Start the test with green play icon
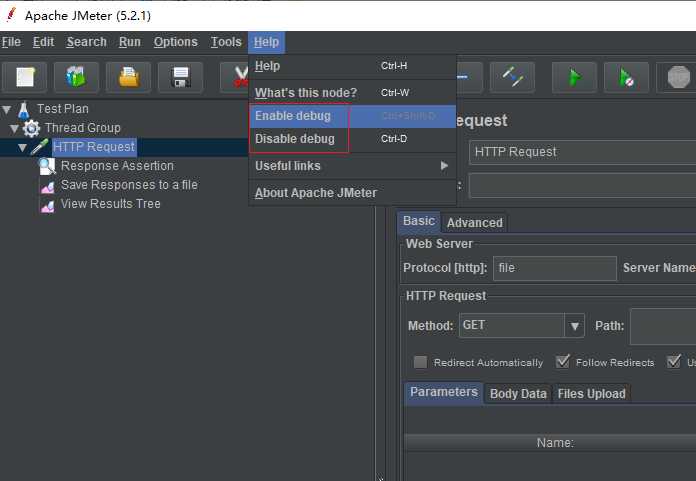696x481 pixels. click(574, 77)
